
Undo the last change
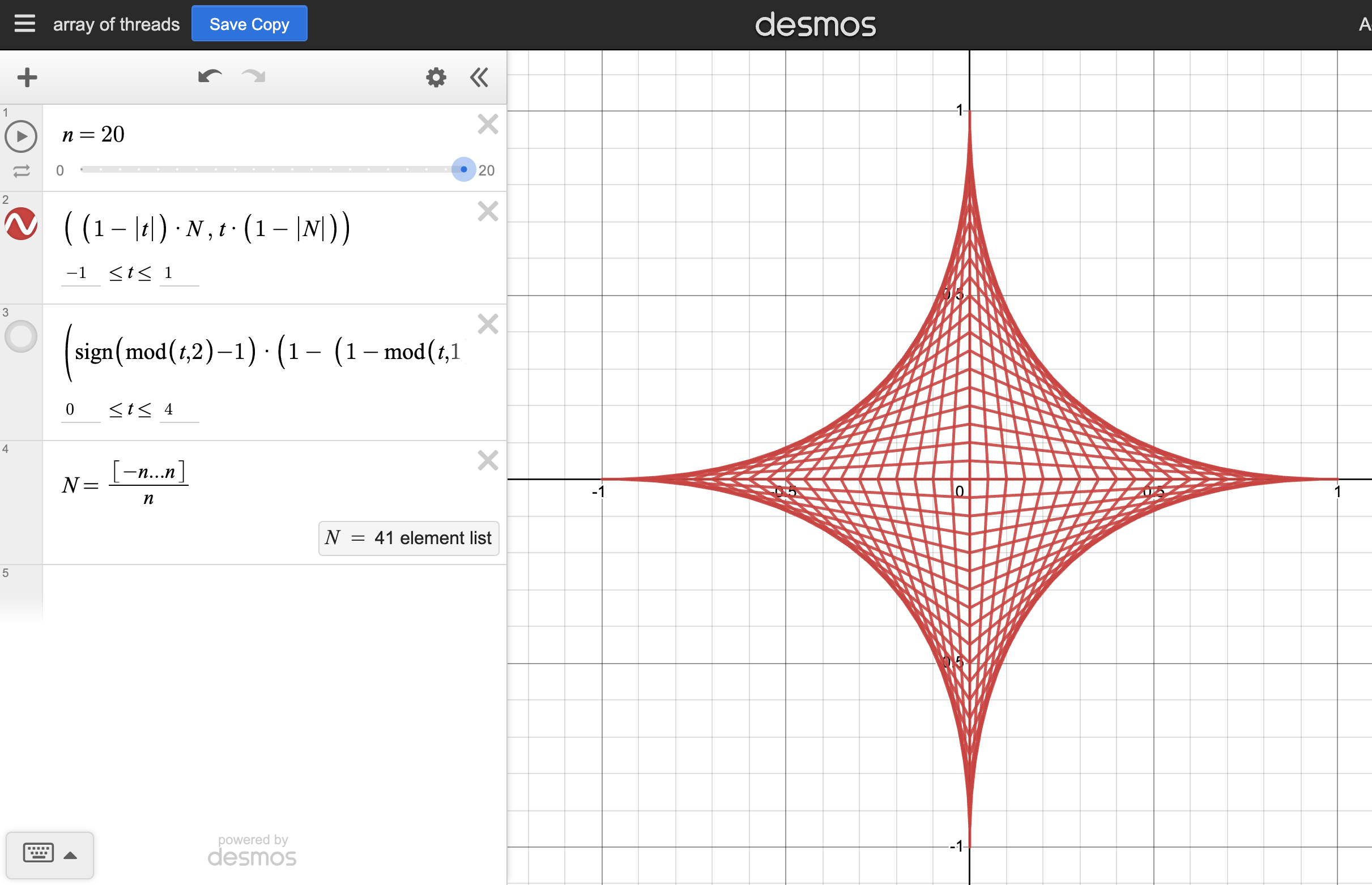point(210,76)
